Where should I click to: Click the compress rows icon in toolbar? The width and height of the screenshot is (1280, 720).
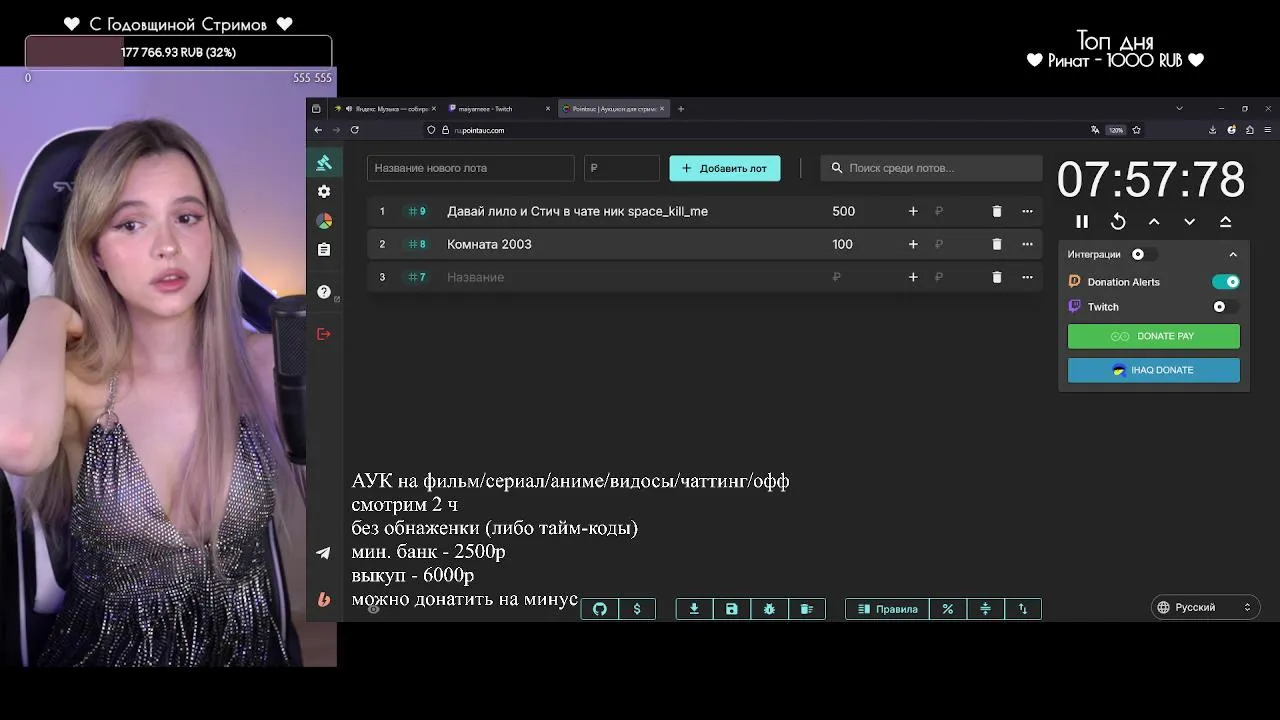(985, 609)
